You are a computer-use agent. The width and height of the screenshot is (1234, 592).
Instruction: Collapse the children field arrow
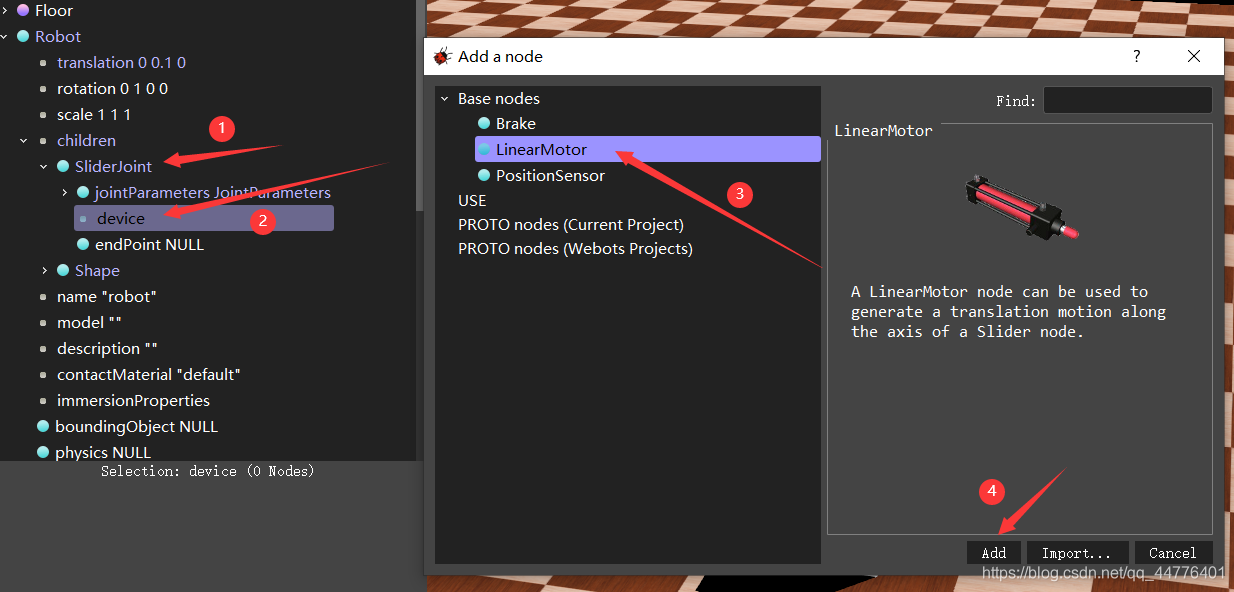[x=24, y=141]
